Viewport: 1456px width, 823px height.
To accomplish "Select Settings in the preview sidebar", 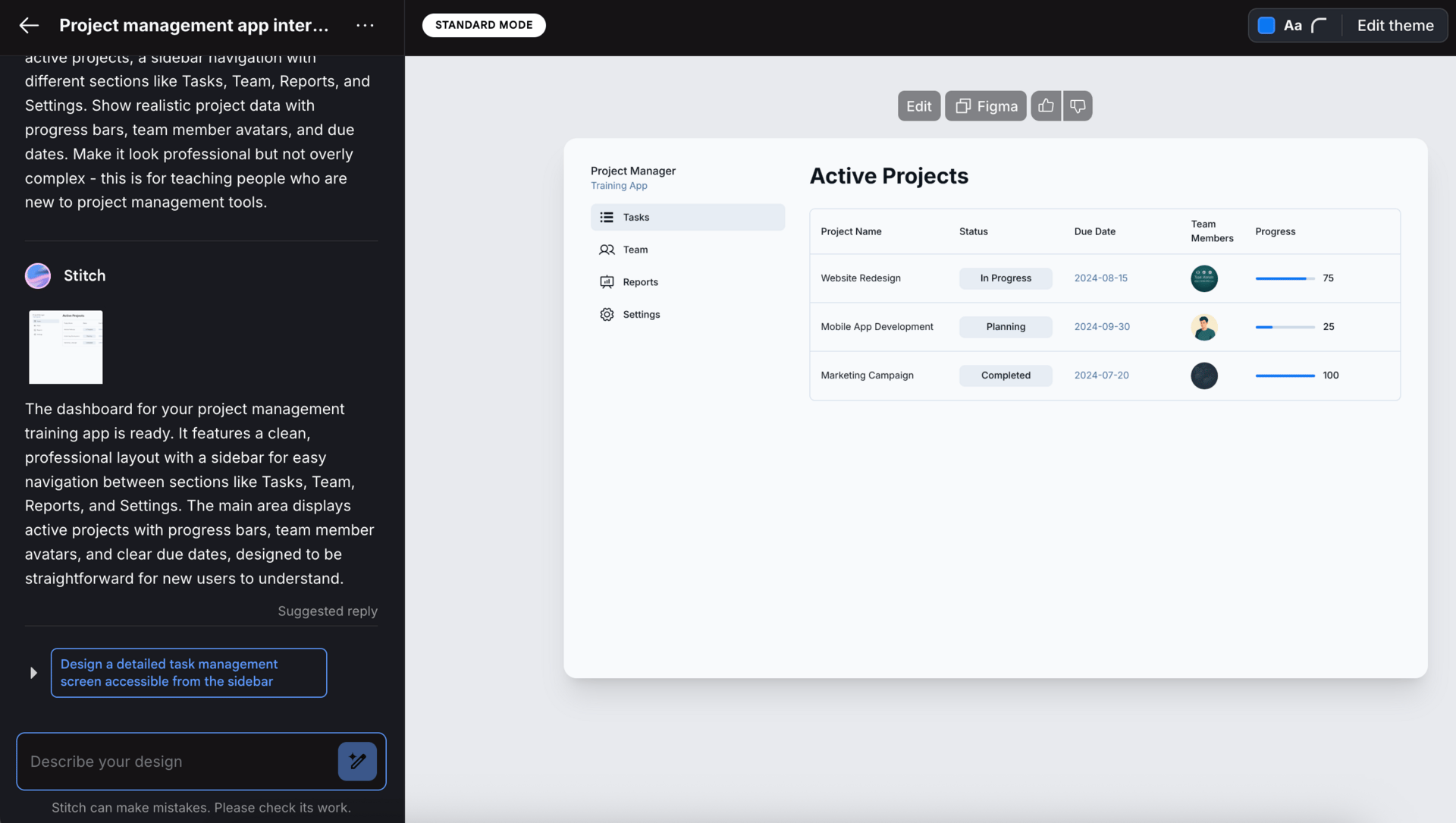I will (x=688, y=315).
